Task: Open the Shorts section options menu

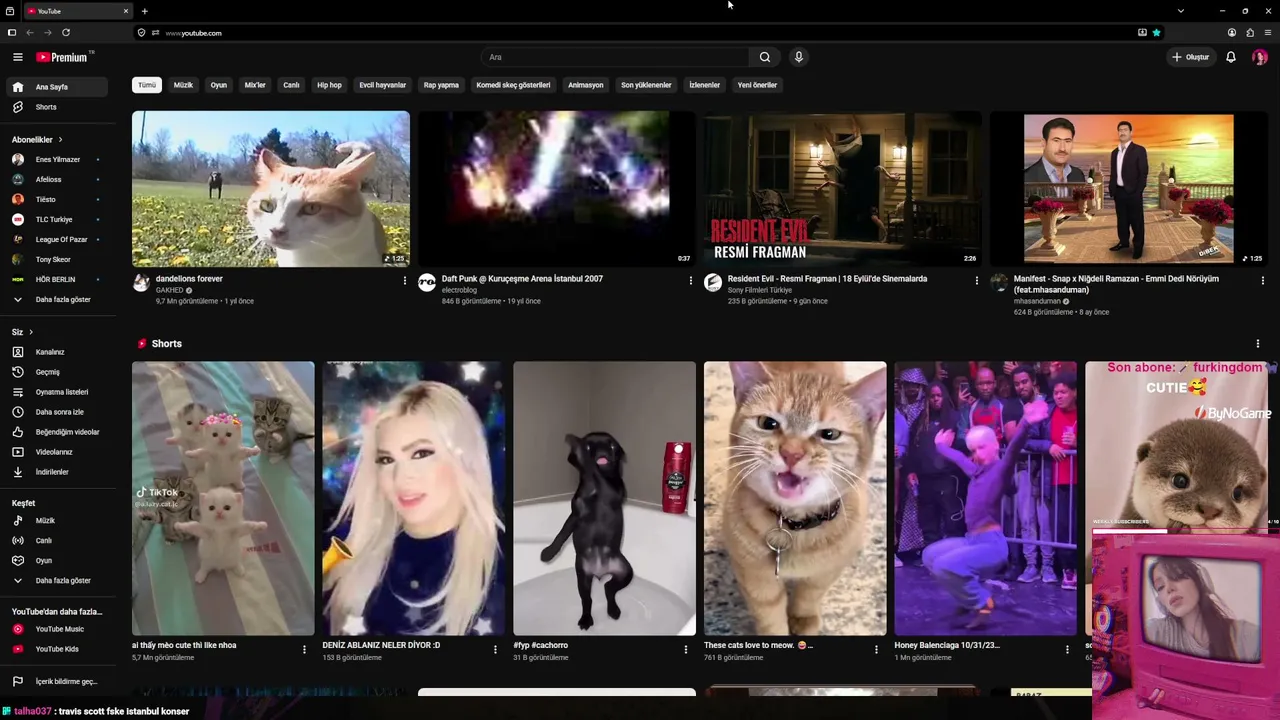Action: 1258,344
